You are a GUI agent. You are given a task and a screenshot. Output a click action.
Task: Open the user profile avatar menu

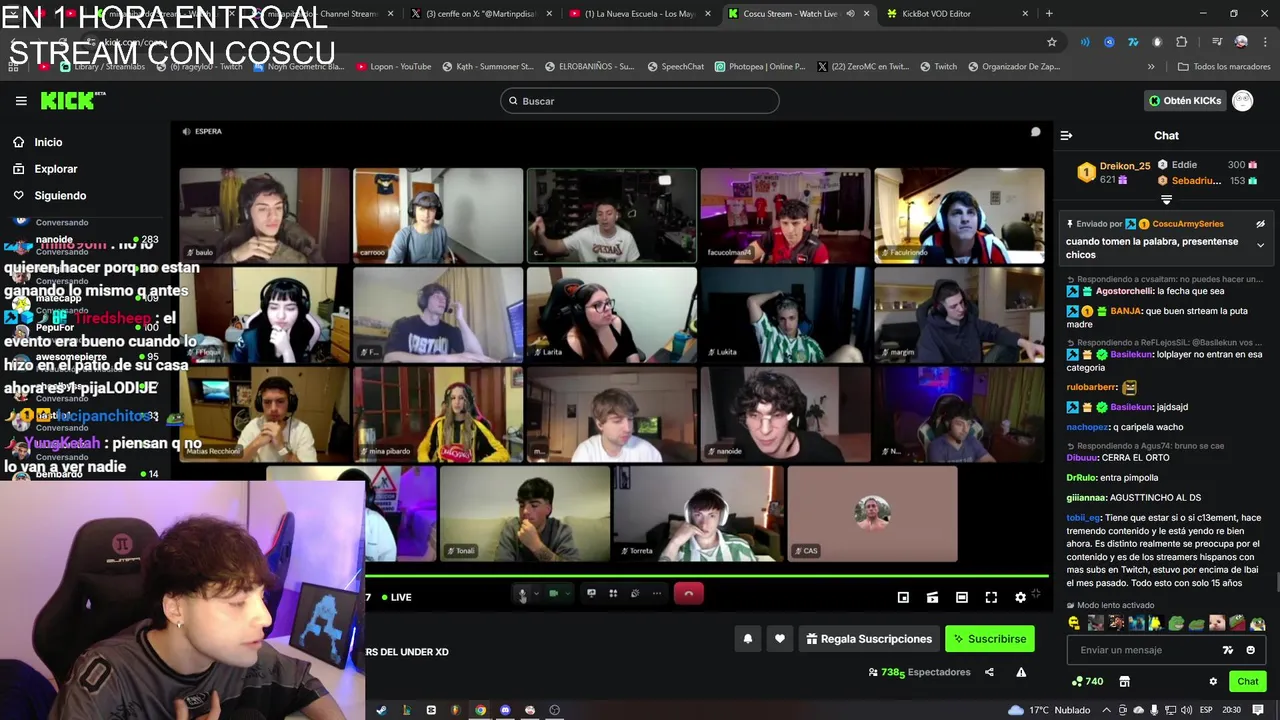[x=1242, y=101]
